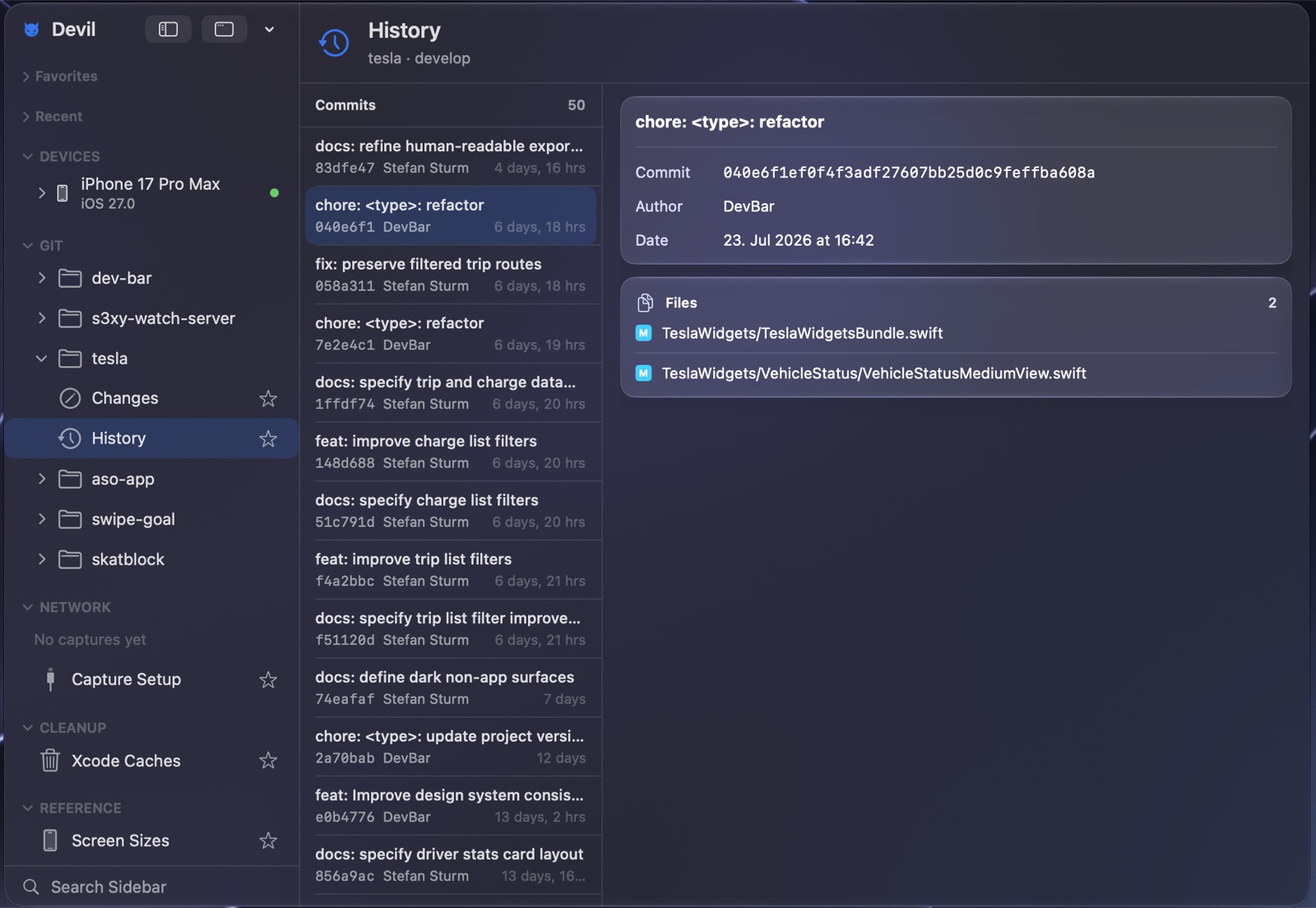Click the tesla folder icon
Viewport: 1316px width, 908px height.
click(x=70, y=359)
